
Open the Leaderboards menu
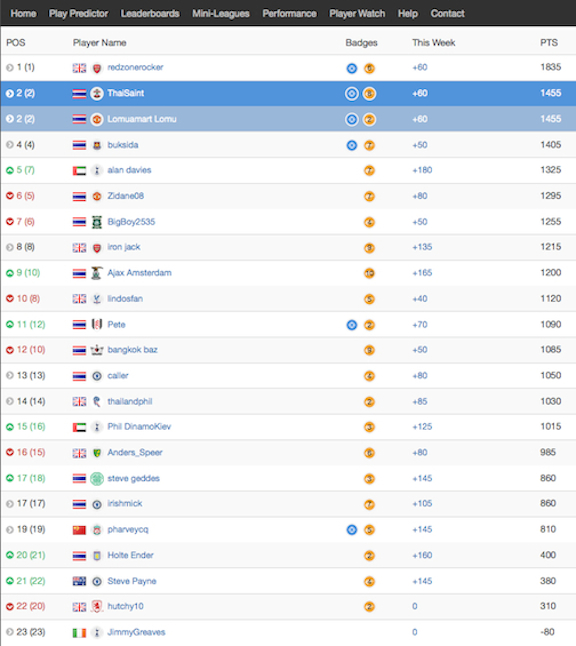click(x=150, y=14)
